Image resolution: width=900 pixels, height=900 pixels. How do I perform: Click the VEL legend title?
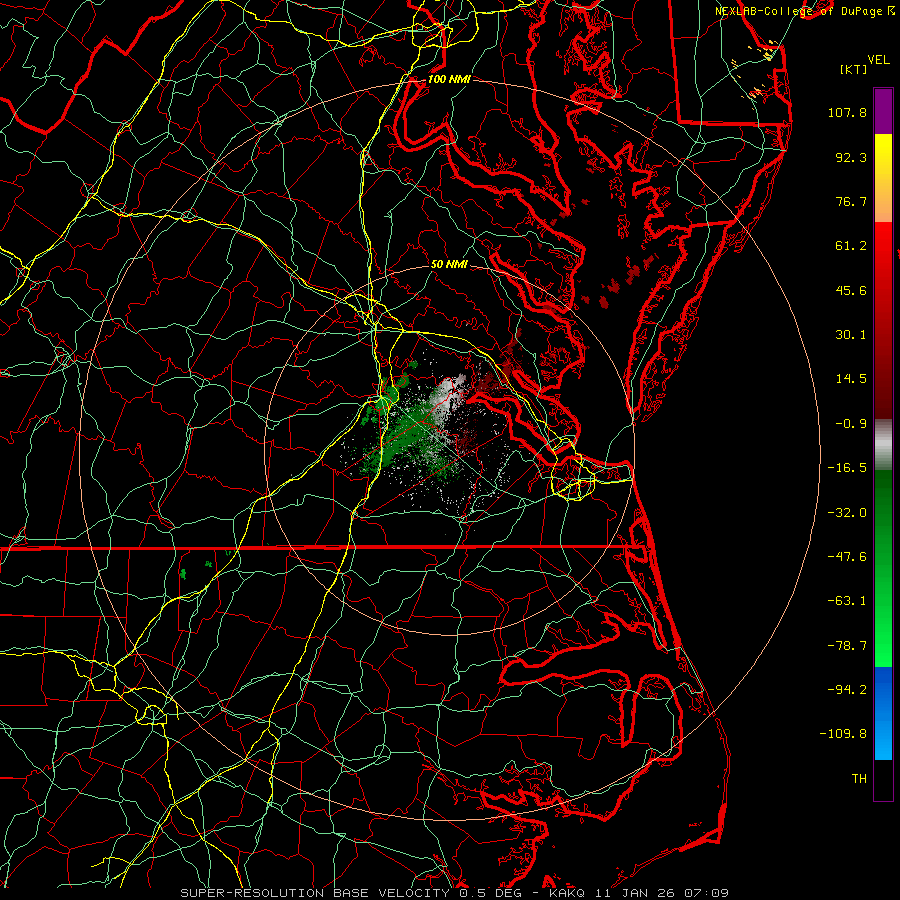coord(878,60)
